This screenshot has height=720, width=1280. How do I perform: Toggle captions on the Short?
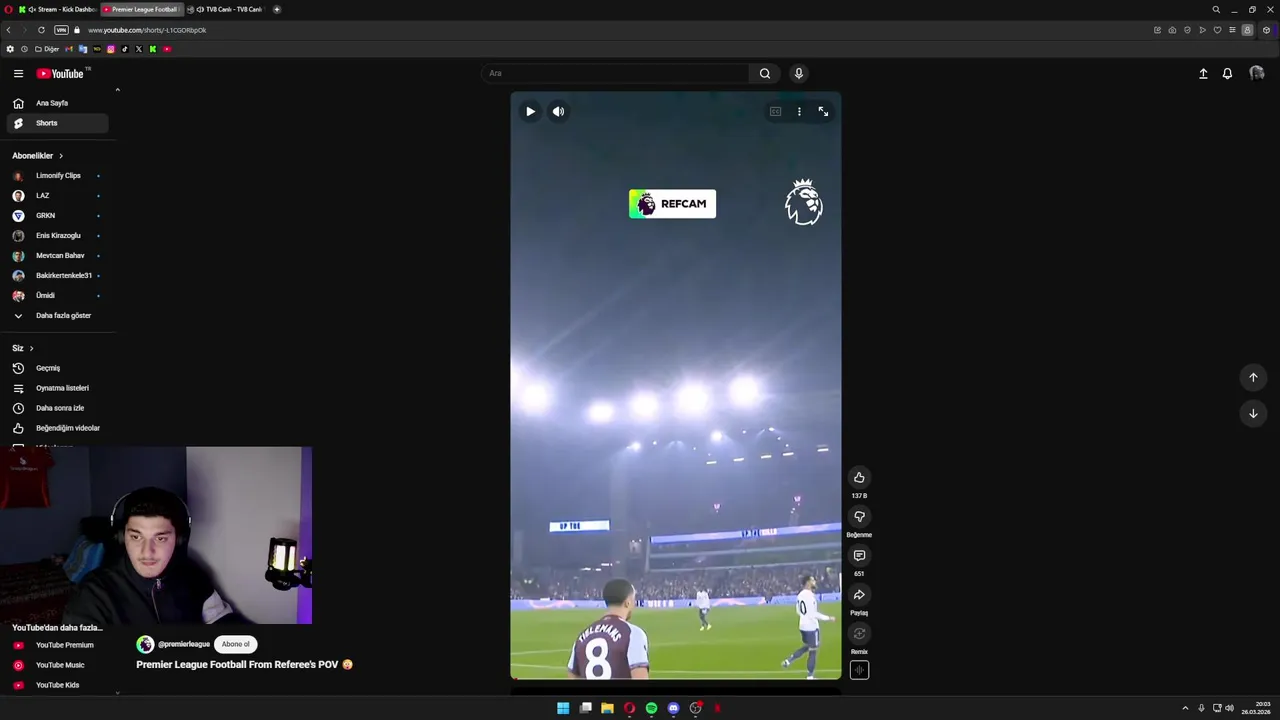point(775,111)
